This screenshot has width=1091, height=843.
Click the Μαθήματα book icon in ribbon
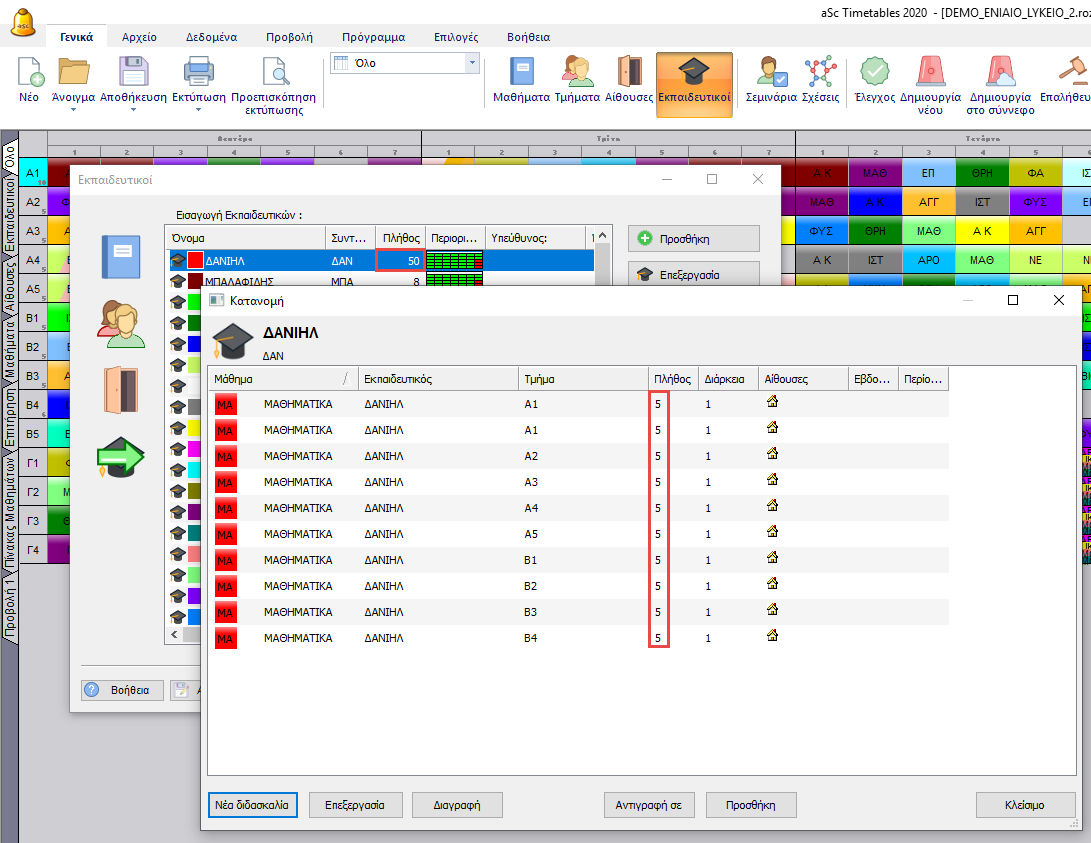521,72
